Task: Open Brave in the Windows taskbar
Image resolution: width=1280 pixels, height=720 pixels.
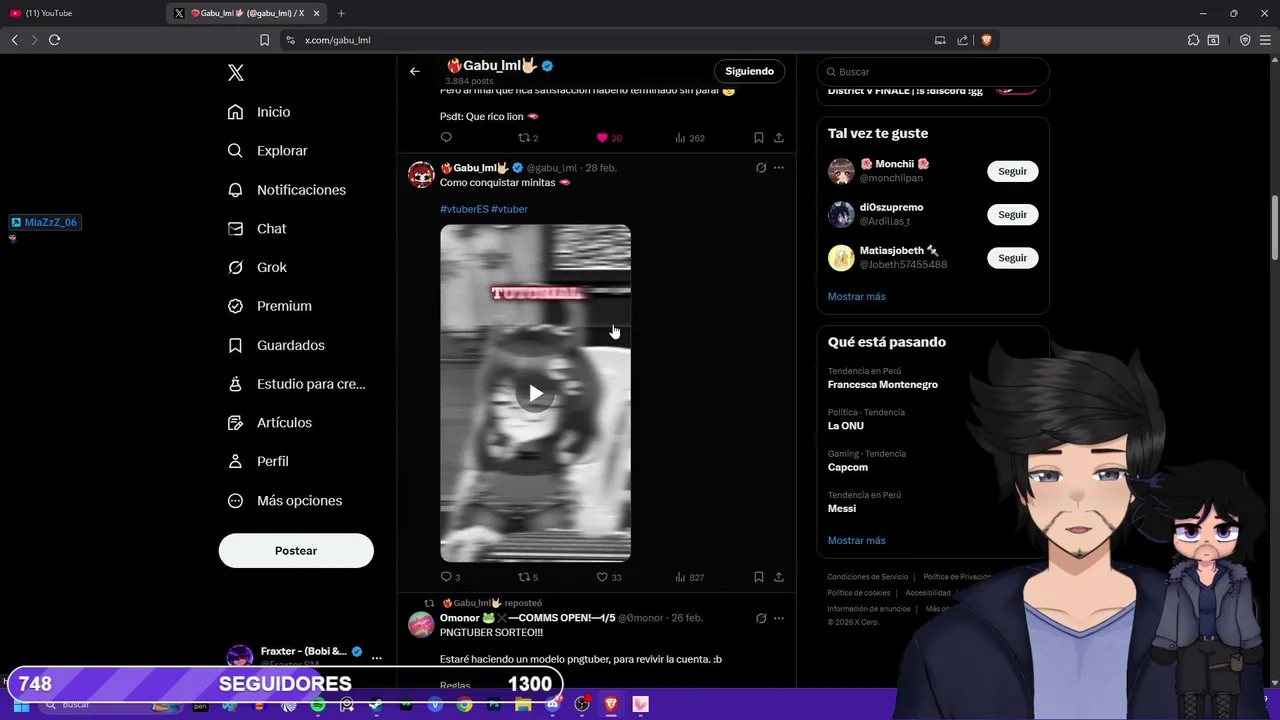Action: [x=611, y=705]
